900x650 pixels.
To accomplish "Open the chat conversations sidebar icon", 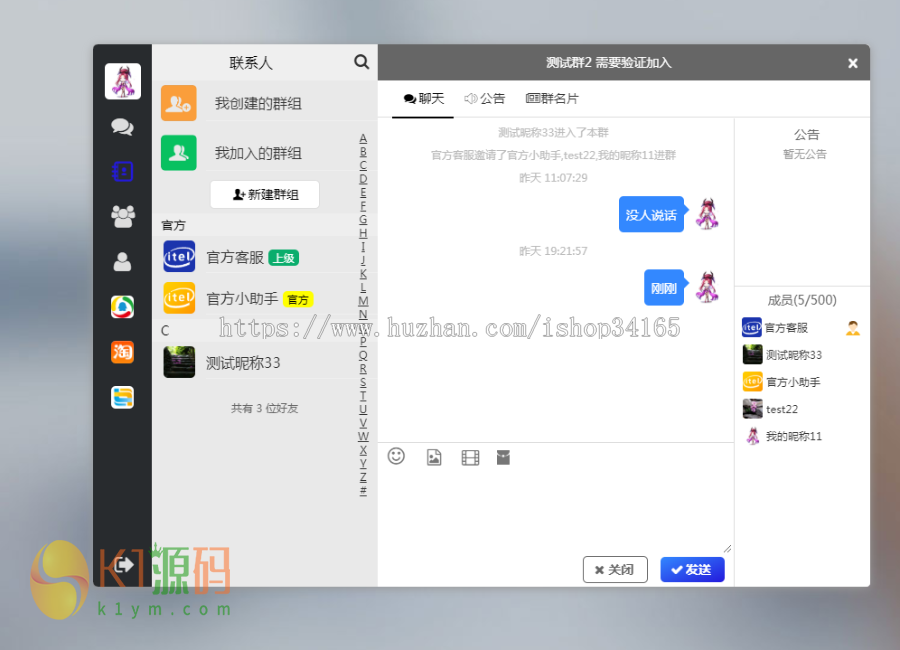I will click(x=122, y=126).
